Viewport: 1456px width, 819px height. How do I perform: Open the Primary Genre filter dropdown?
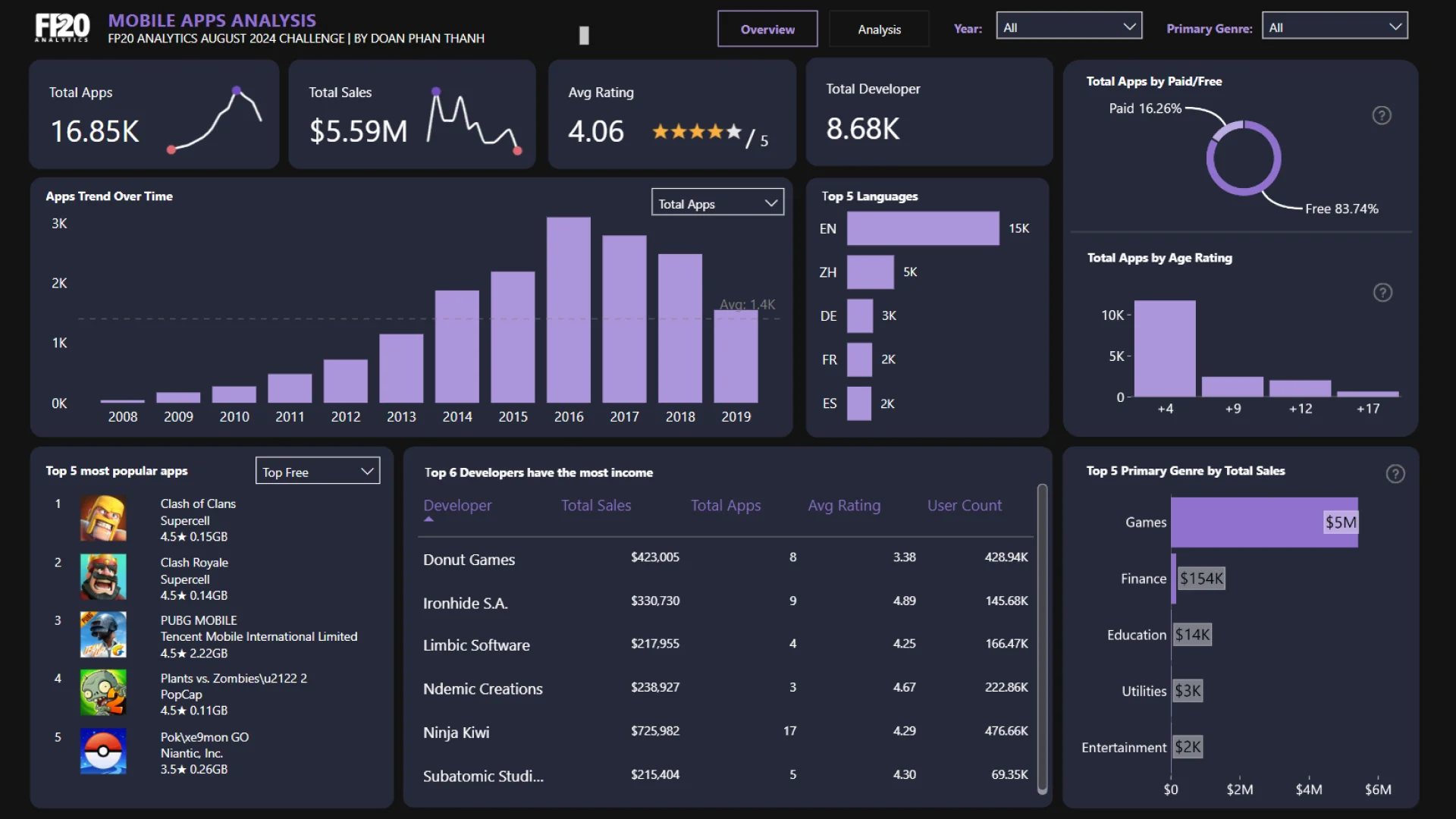(x=1335, y=27)
